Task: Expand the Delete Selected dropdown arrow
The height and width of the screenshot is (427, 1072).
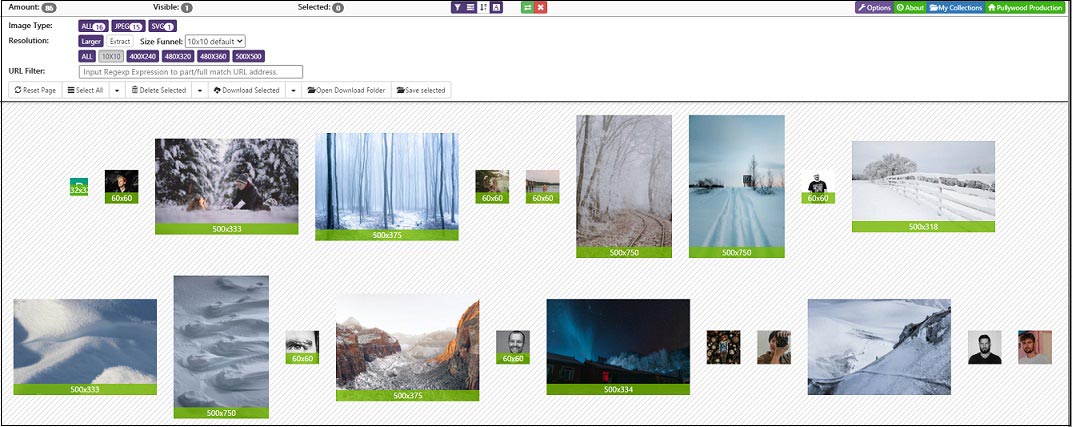Action: coord(200,90)
